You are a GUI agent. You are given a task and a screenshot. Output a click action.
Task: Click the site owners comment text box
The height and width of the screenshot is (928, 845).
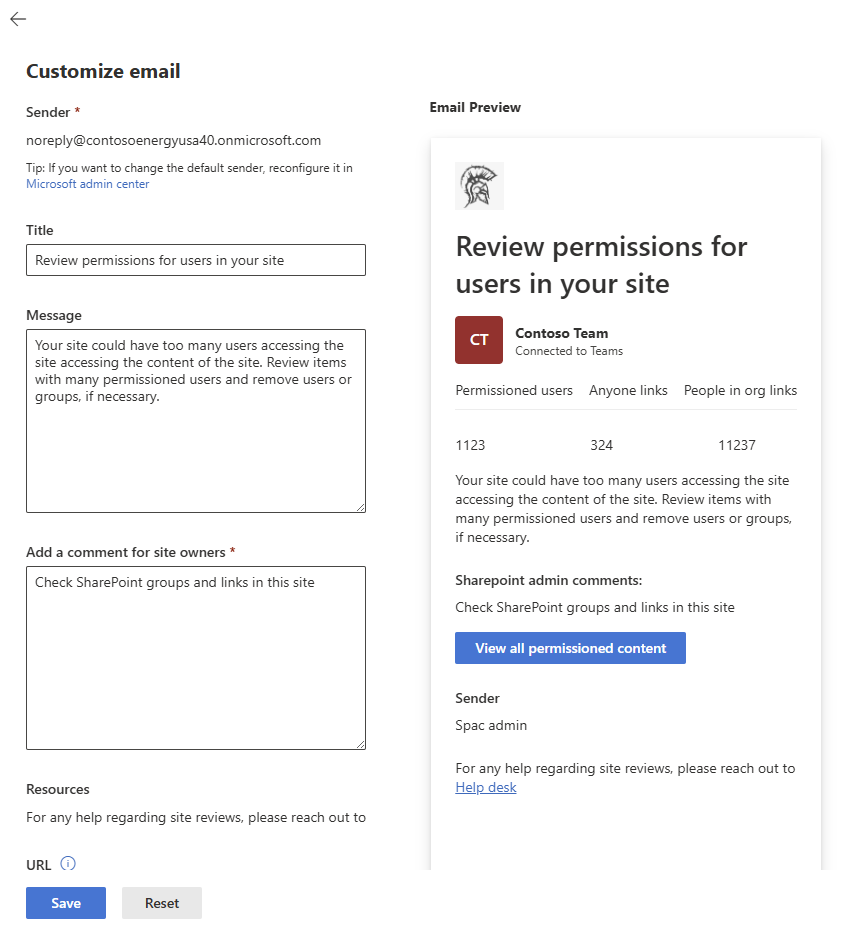point(195,655)
